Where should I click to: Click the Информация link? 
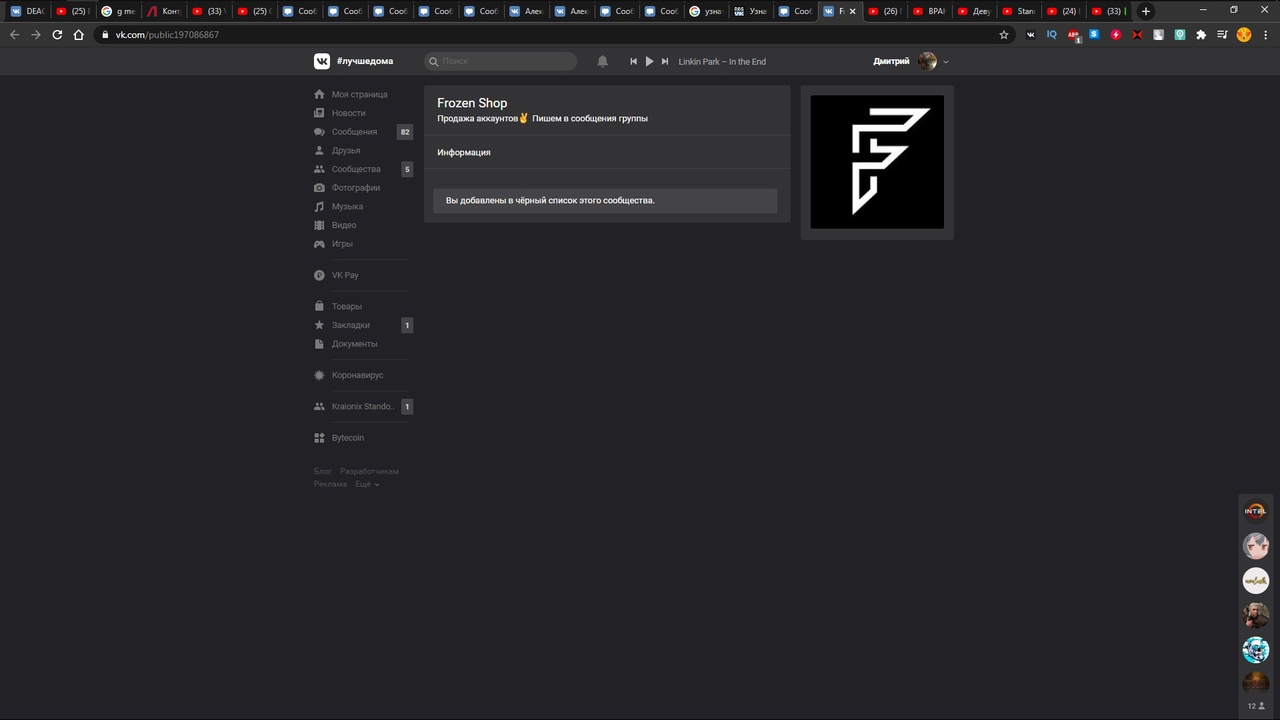point(464,153)
